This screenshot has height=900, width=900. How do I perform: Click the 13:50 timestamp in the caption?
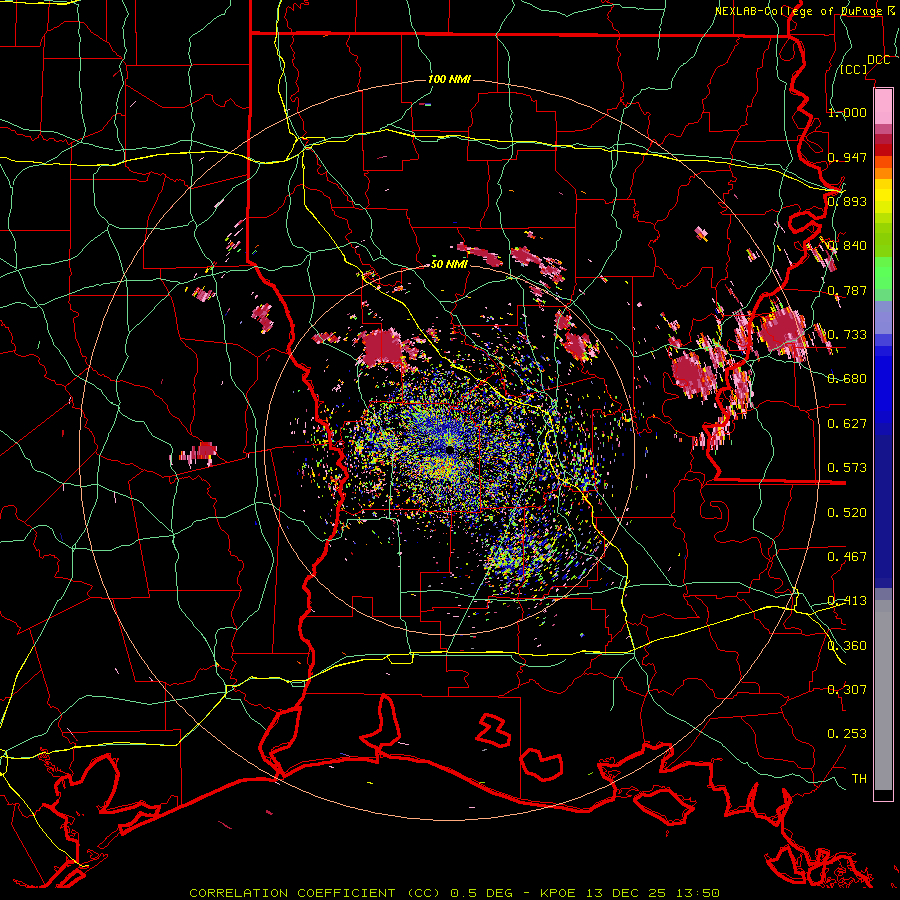(x=698, y=893)
